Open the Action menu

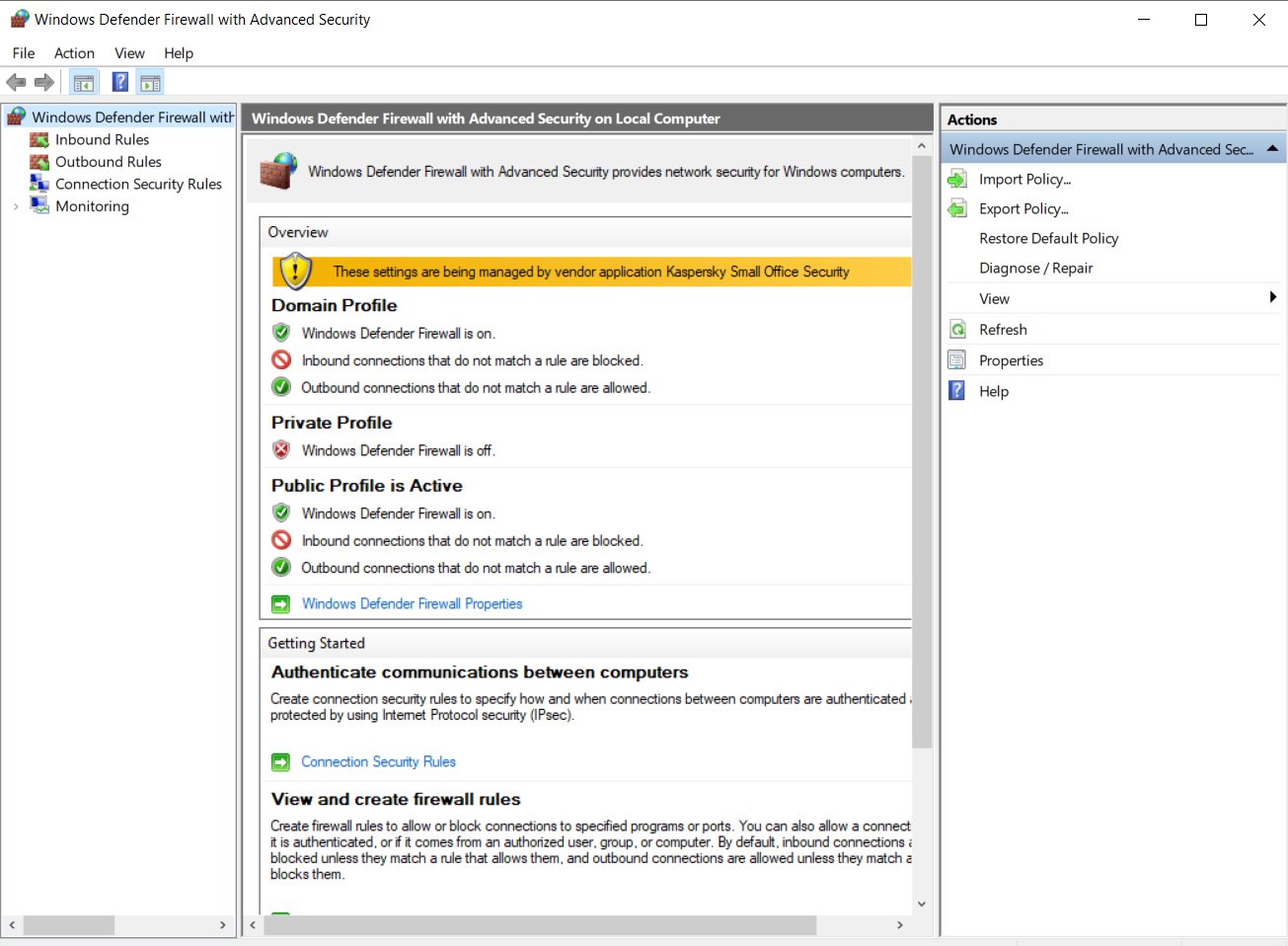74,53
